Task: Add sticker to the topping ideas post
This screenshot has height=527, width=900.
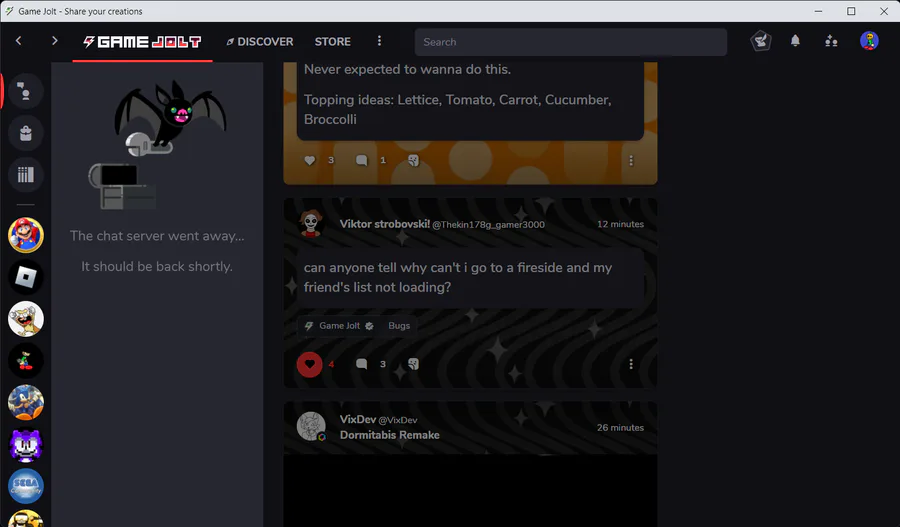Action: (x=413, y=160)
